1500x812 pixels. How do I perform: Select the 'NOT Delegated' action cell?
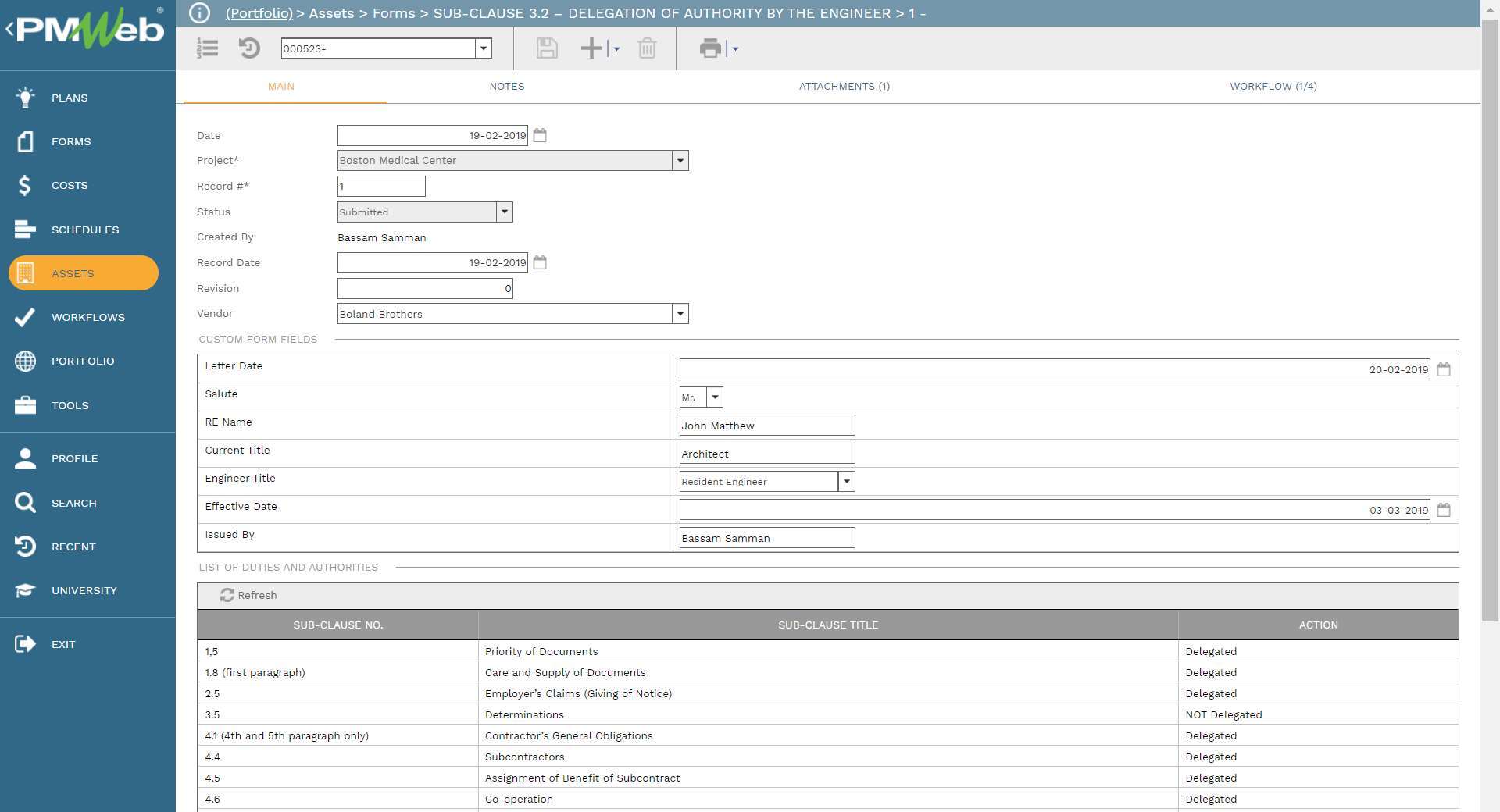tap(1319, 714)
